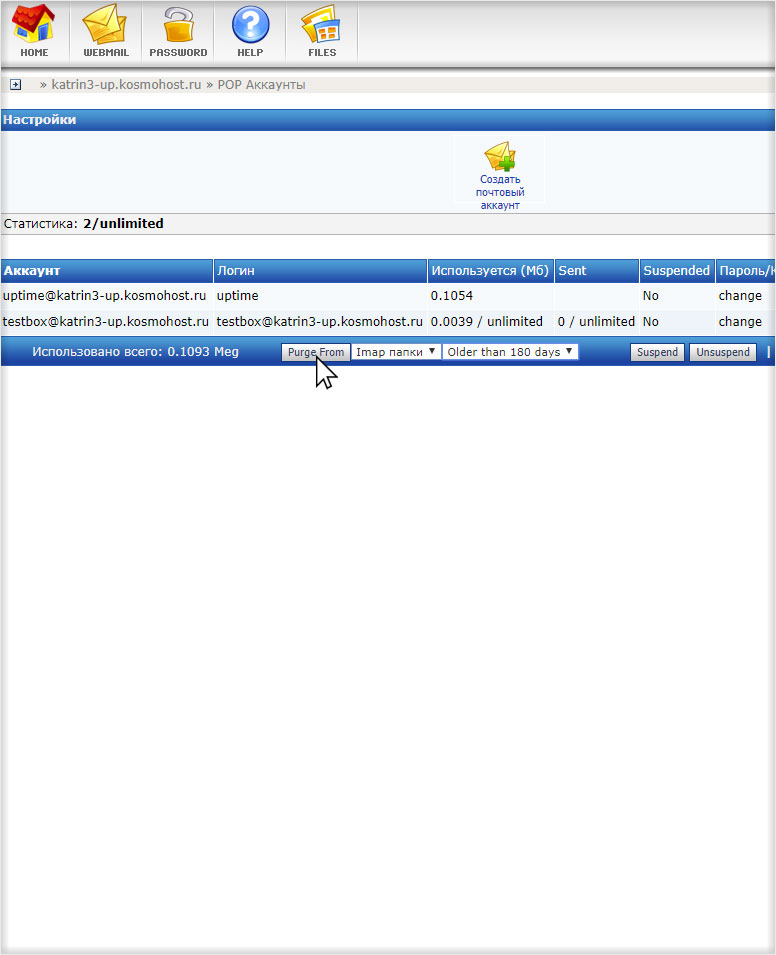Open Older than 180 days dropdown
This screenshot has height=955, width=776.
click(x=510, y=352)
